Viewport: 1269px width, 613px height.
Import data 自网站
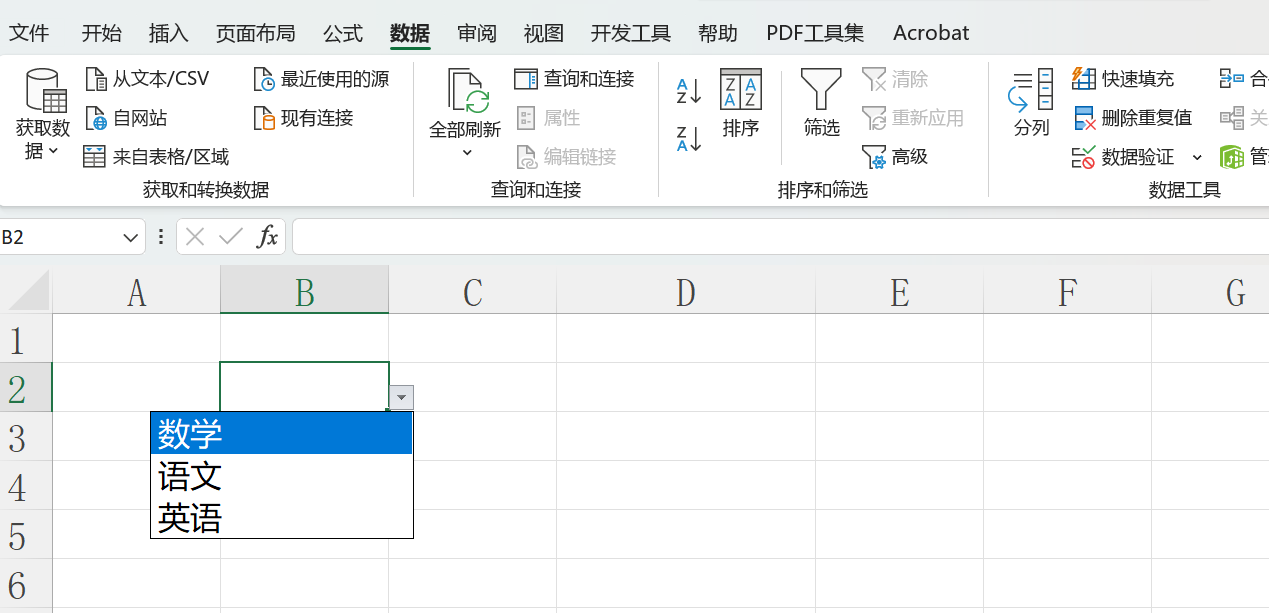pos(126,118)
